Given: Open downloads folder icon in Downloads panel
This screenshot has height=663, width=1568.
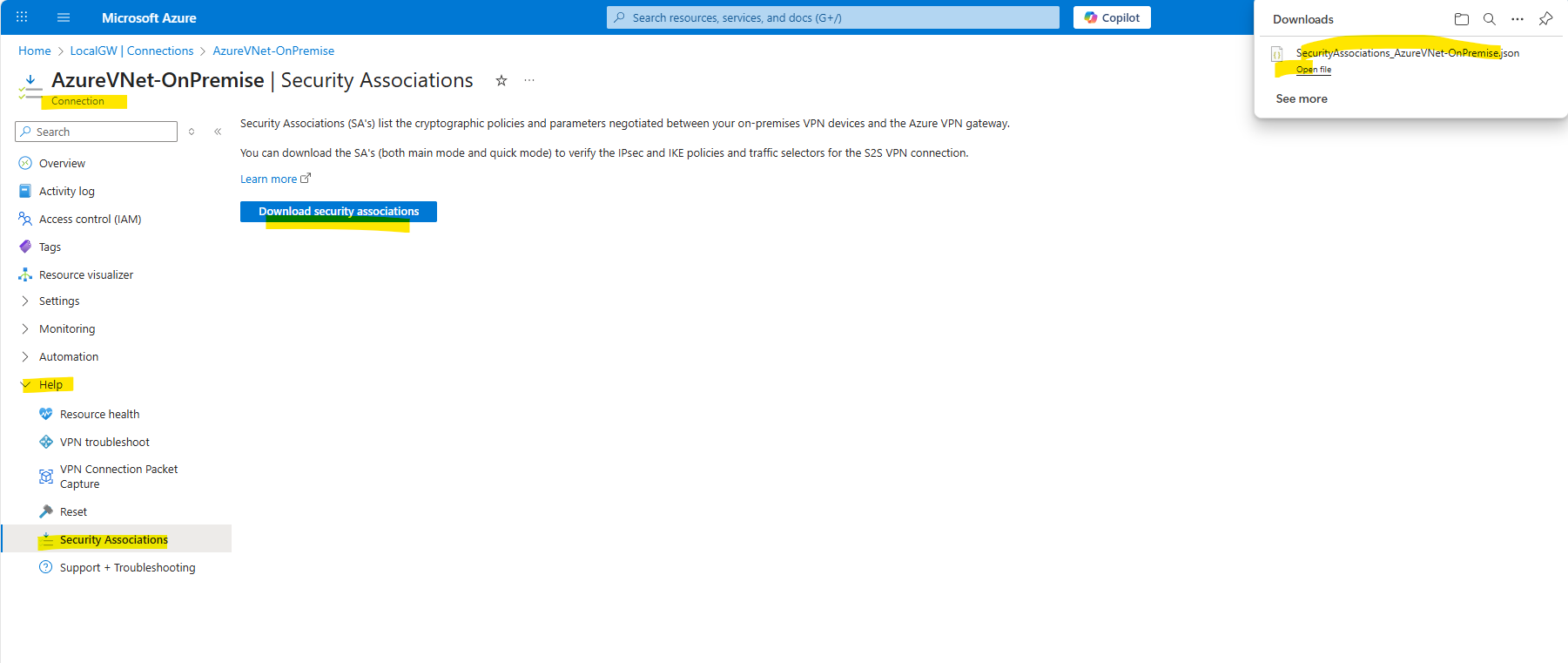Looking at the screenshot, I should 1462,19.
